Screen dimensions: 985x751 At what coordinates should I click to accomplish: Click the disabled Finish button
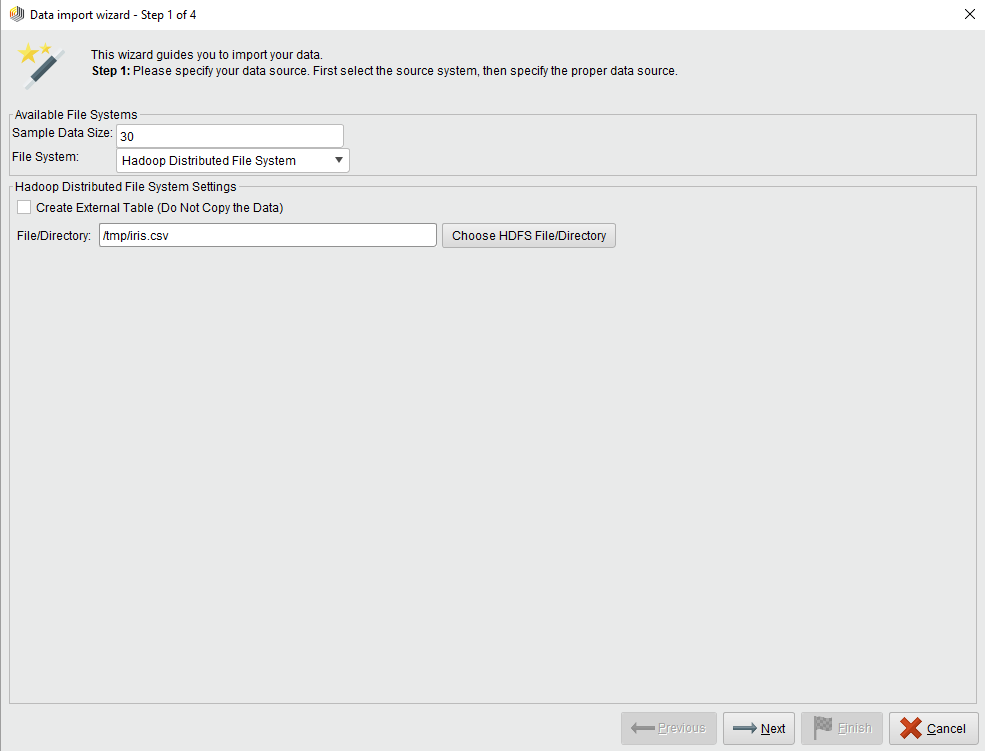pyautogui.click(x=841, y=728)
